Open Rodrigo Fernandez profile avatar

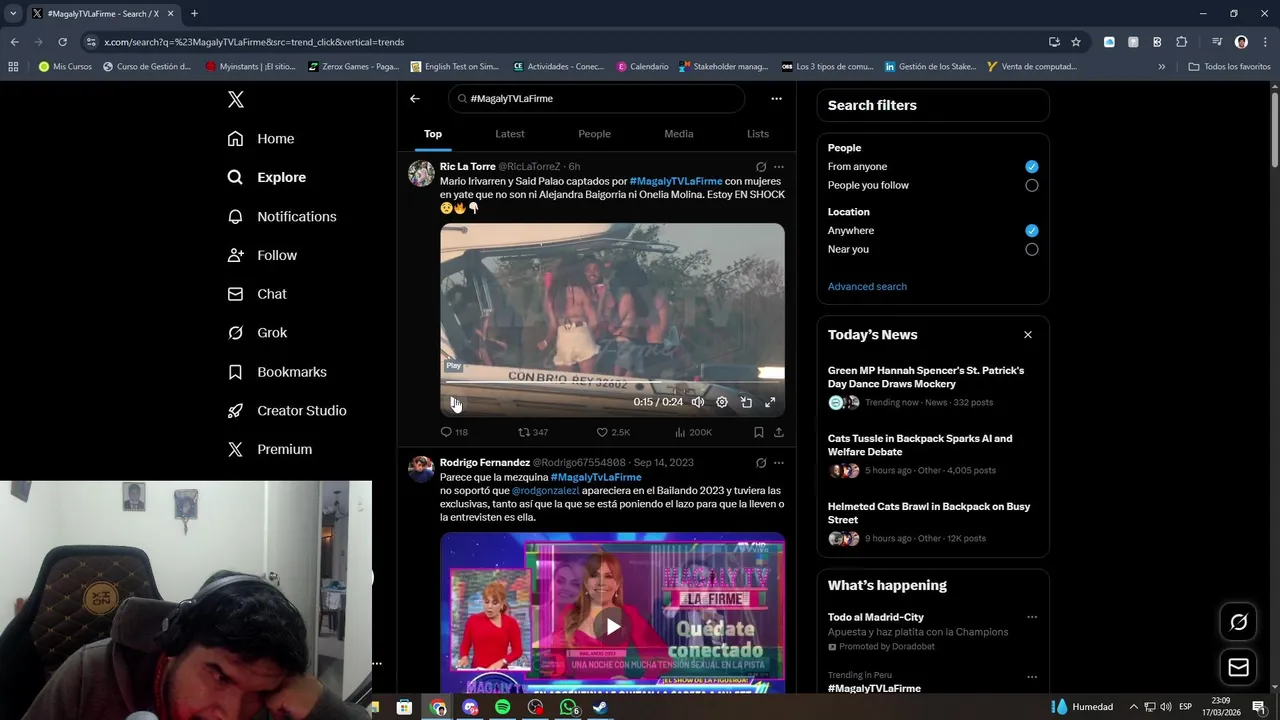421,469
